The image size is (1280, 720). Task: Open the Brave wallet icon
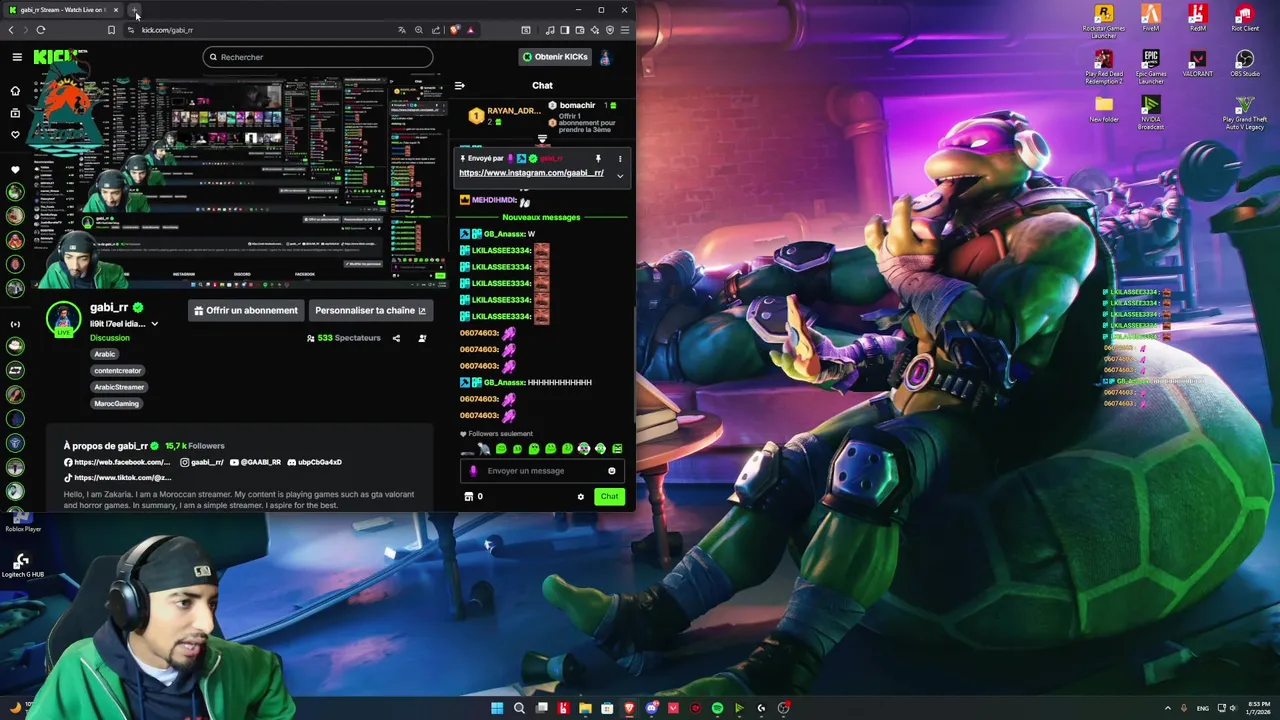pyautogui.click(x=579, y=30)
